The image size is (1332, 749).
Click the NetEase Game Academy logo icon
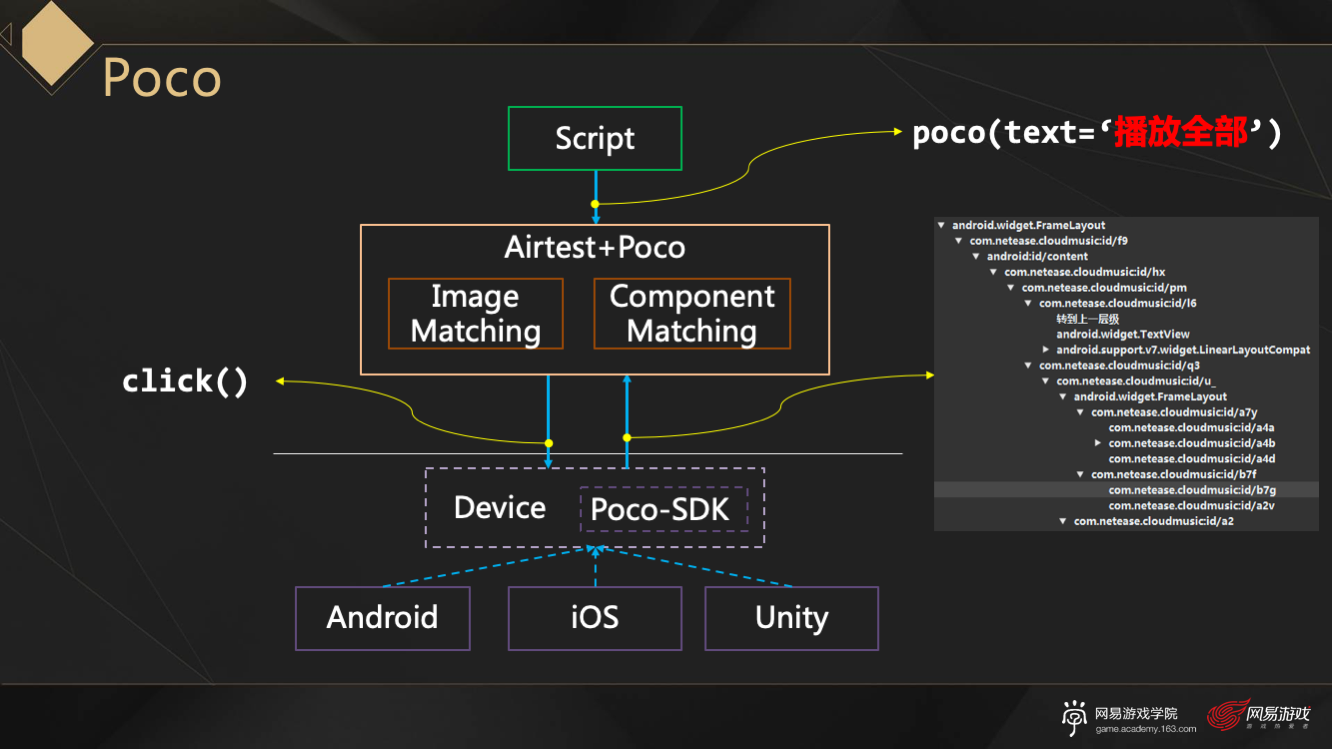(x=1075, y=717)
